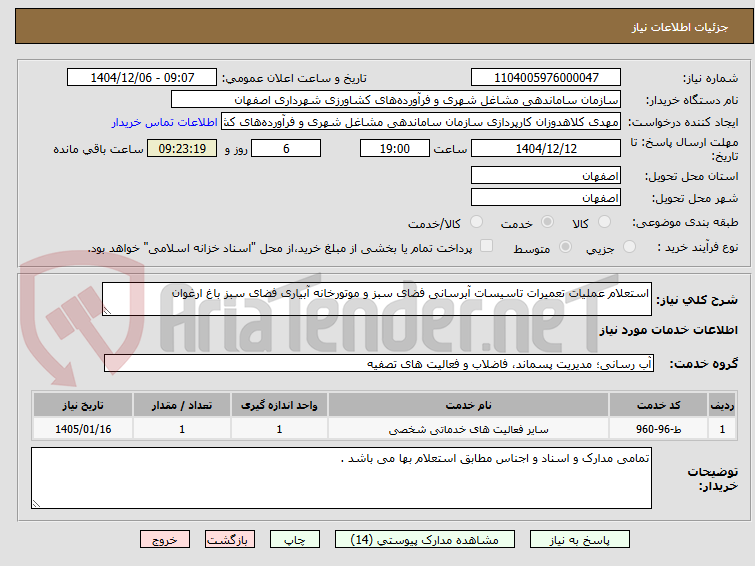This screenshot has width=755, height=566.
Task: Click the توضیحات خریدار text area
Action: coord(341,478)
